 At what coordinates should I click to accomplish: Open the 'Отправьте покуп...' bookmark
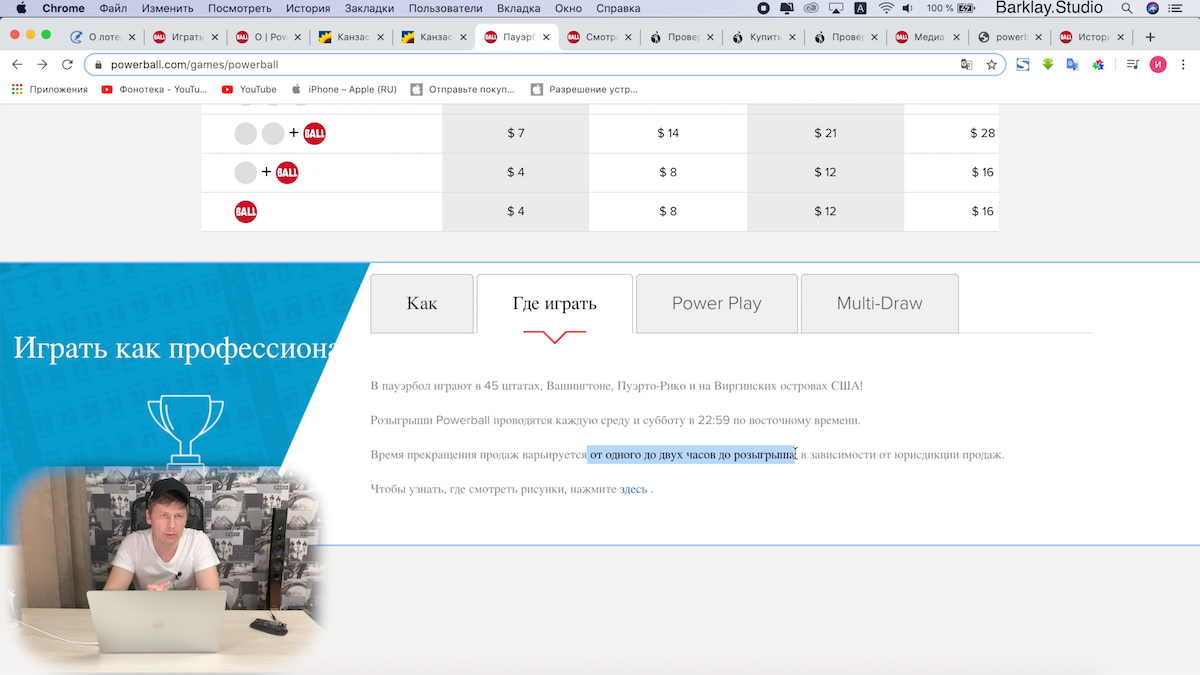coord(462,89)
